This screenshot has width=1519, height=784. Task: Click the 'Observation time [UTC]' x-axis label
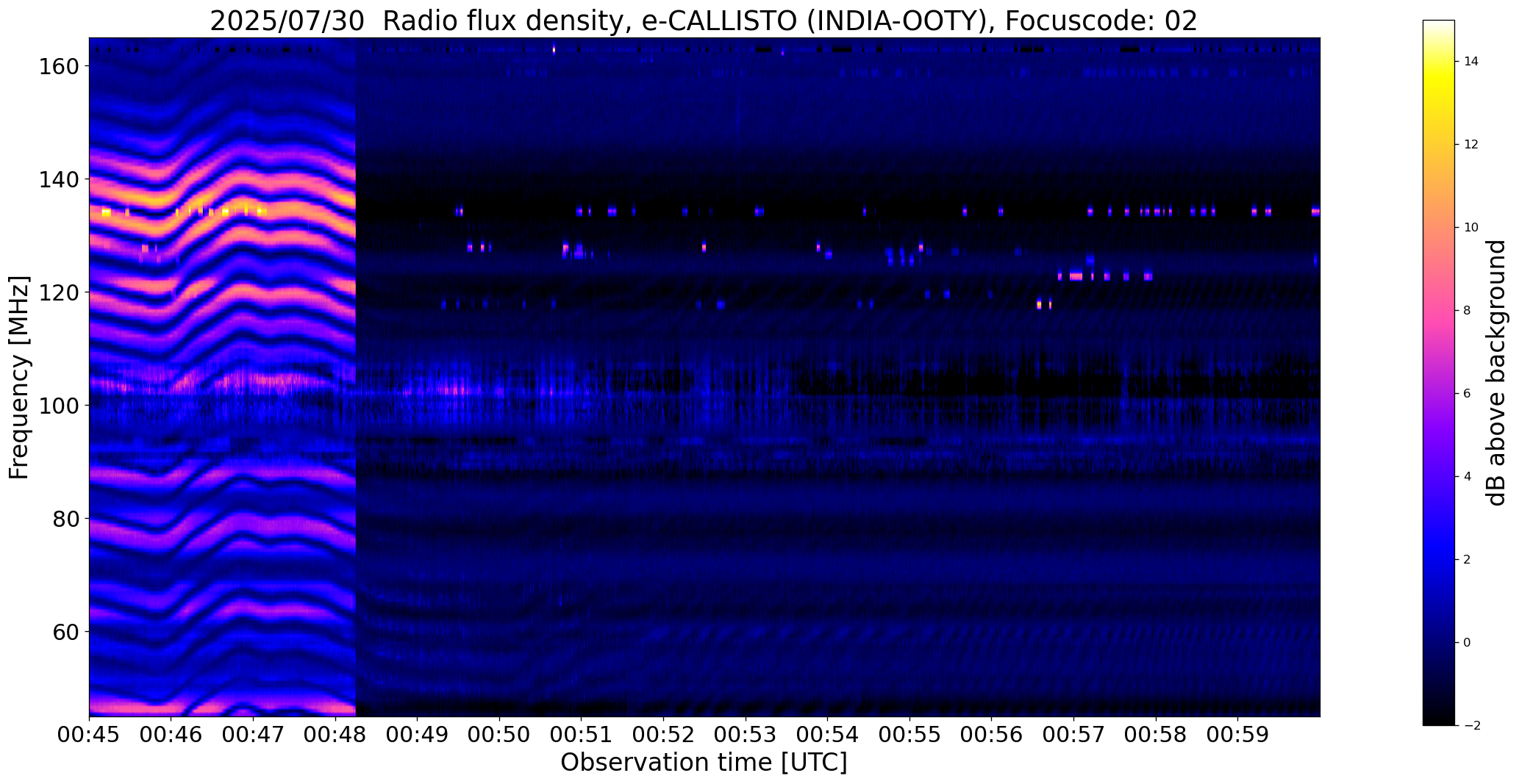click(x=704, y=762)
